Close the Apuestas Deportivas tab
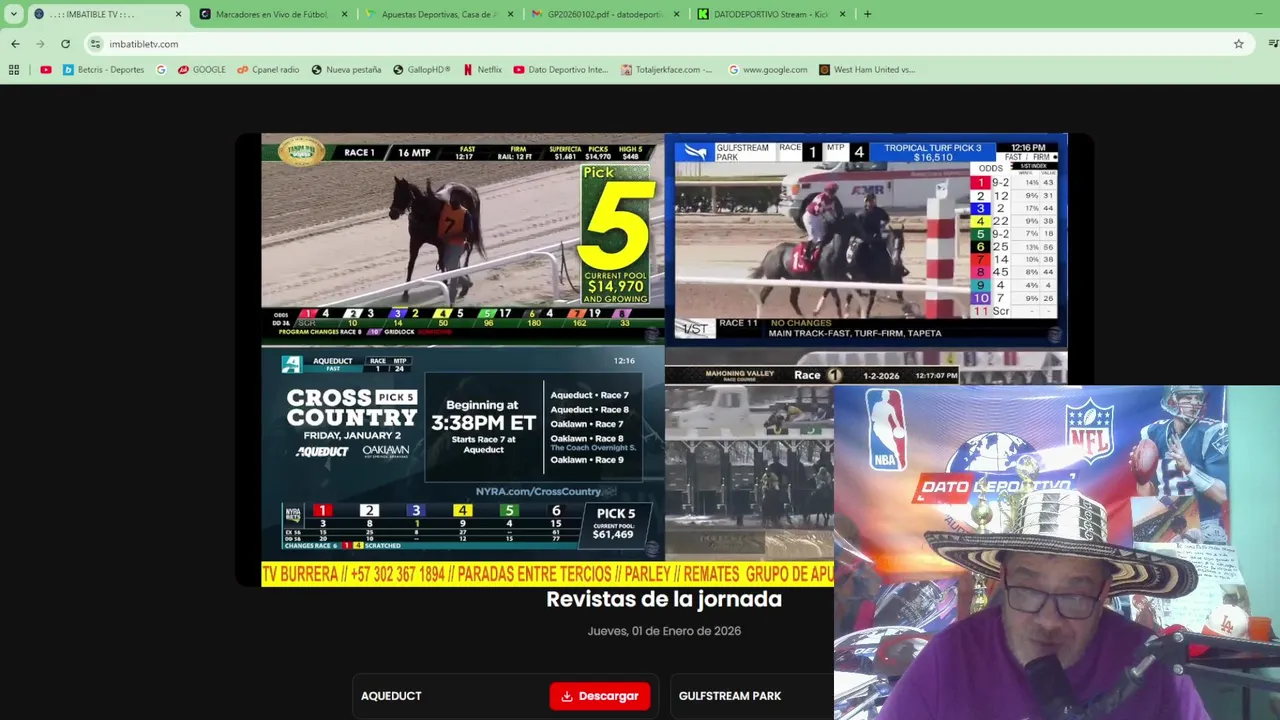Image resolution: width=1280 pixels, height=720 pixels. pos(511,14)
